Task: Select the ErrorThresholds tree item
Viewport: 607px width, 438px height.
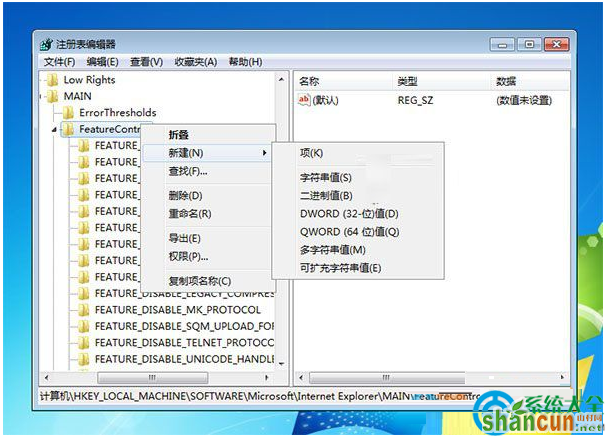Action: coord(118,113)
